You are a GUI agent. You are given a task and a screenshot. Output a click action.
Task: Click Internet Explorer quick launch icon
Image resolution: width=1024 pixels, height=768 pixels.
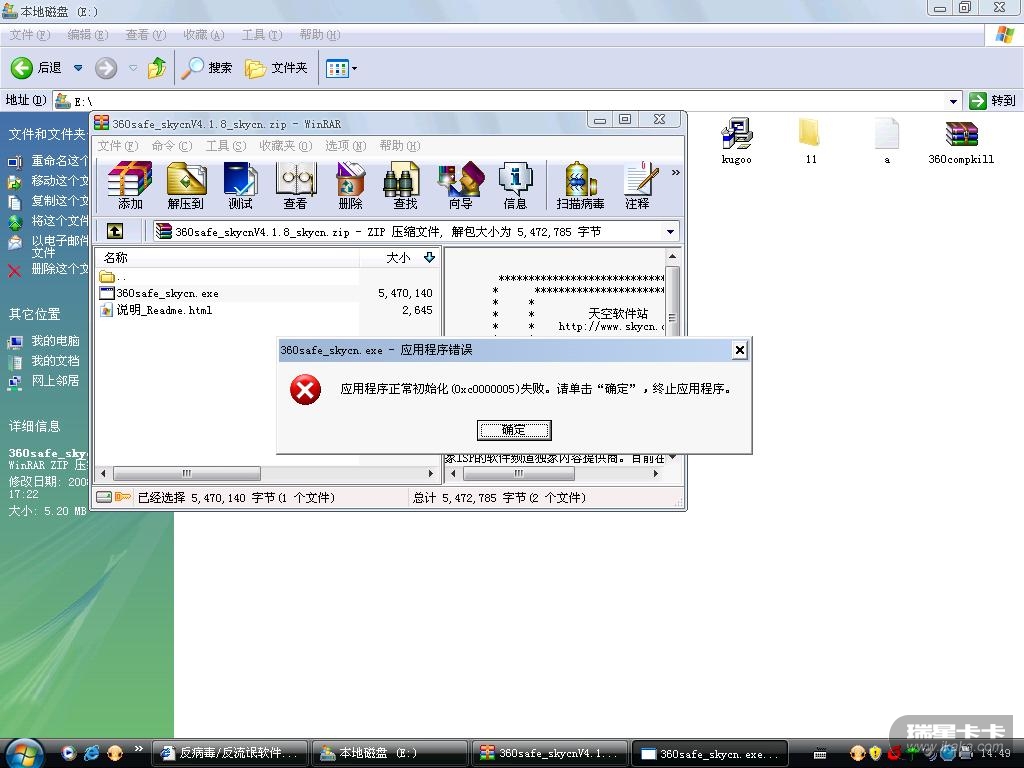point(91,752)
